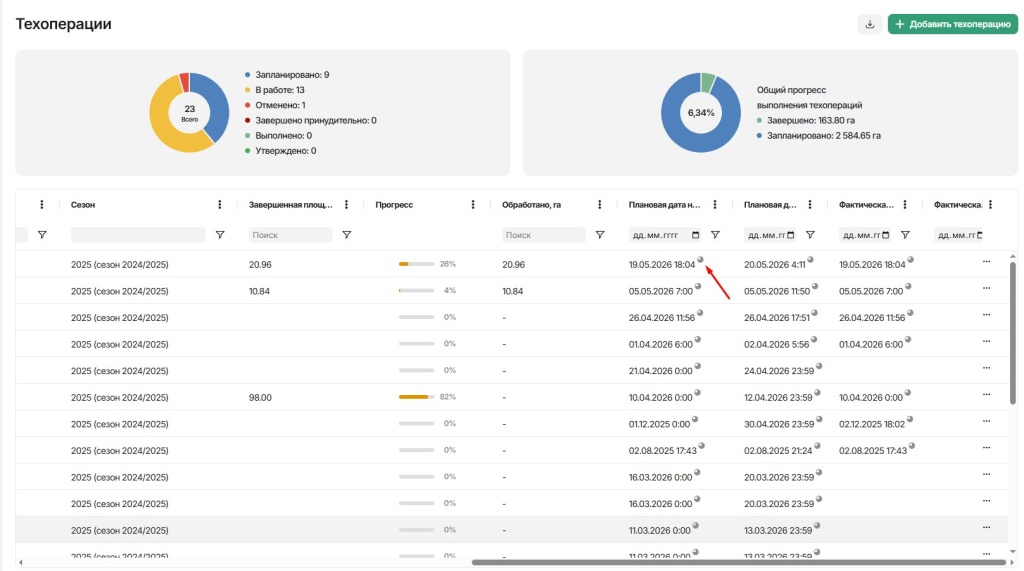The image size is (1024, 571).
Task: Click the 26% progress bar
Action: [416, 264]
